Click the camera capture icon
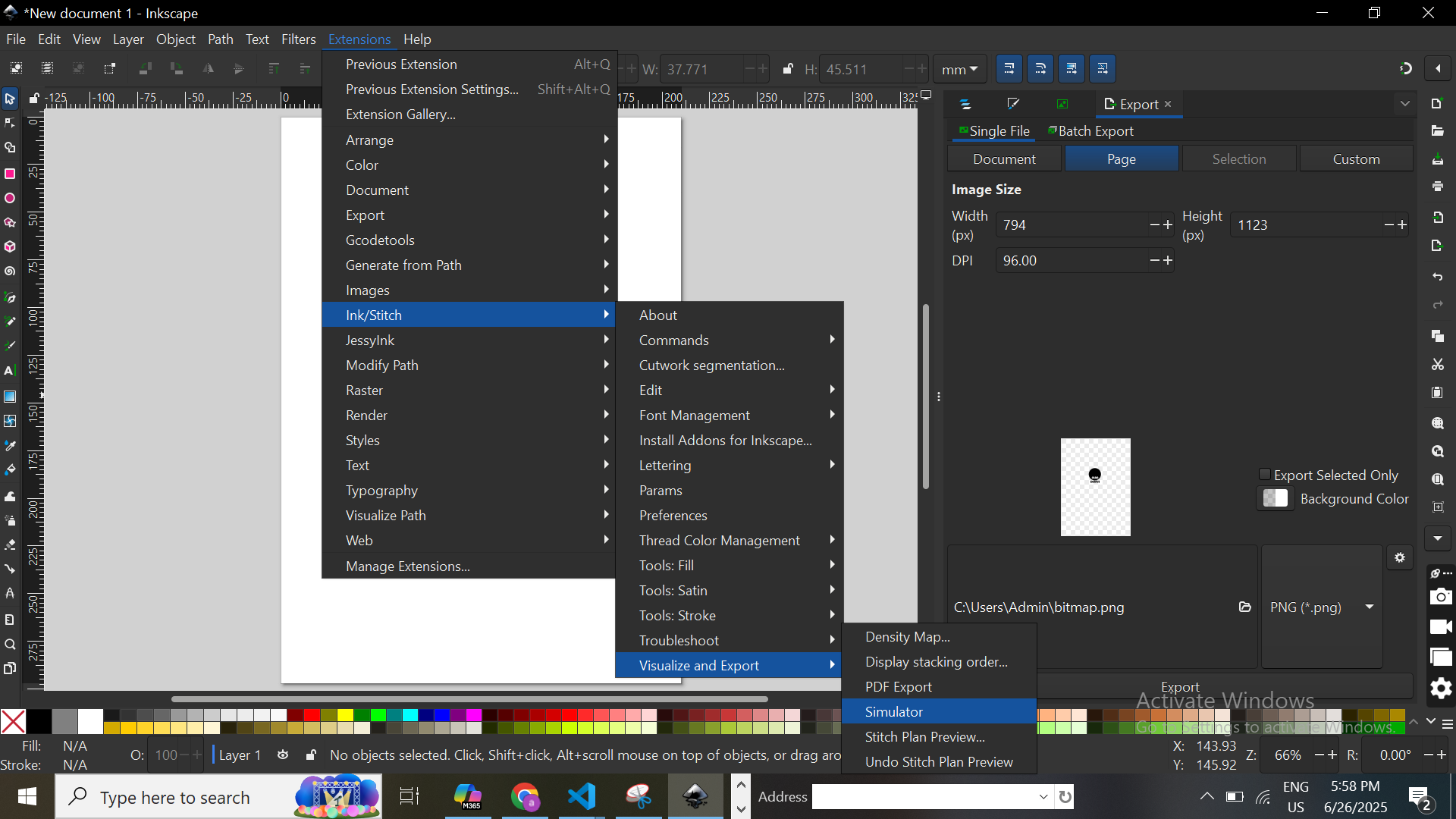 tap(1441, 597)
